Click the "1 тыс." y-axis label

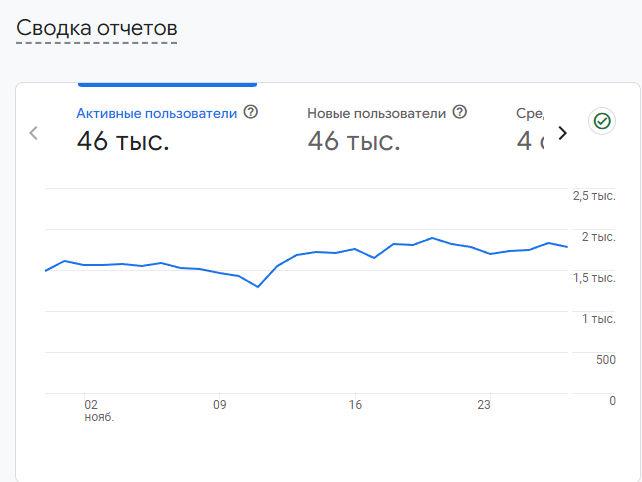598,319
